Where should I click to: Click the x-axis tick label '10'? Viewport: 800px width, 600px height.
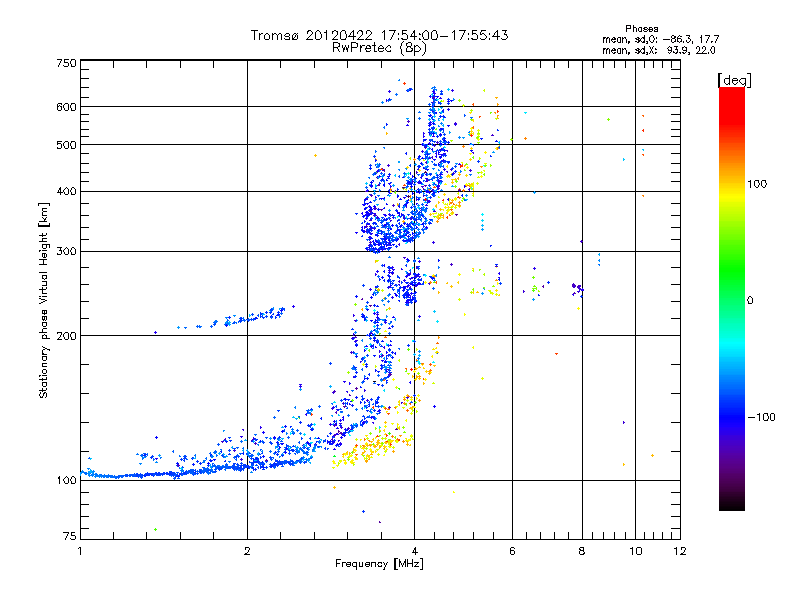(636, 551)
